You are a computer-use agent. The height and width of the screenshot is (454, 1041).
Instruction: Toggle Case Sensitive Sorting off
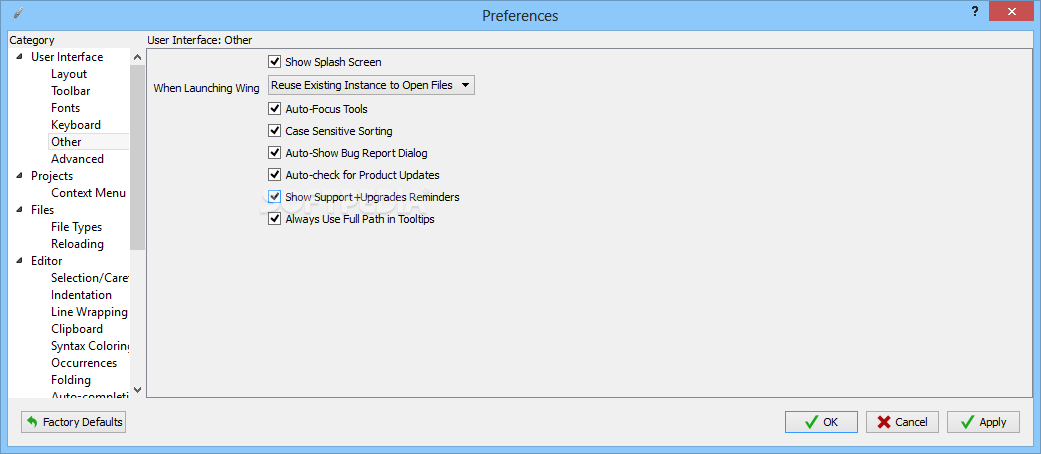point(275,131)
